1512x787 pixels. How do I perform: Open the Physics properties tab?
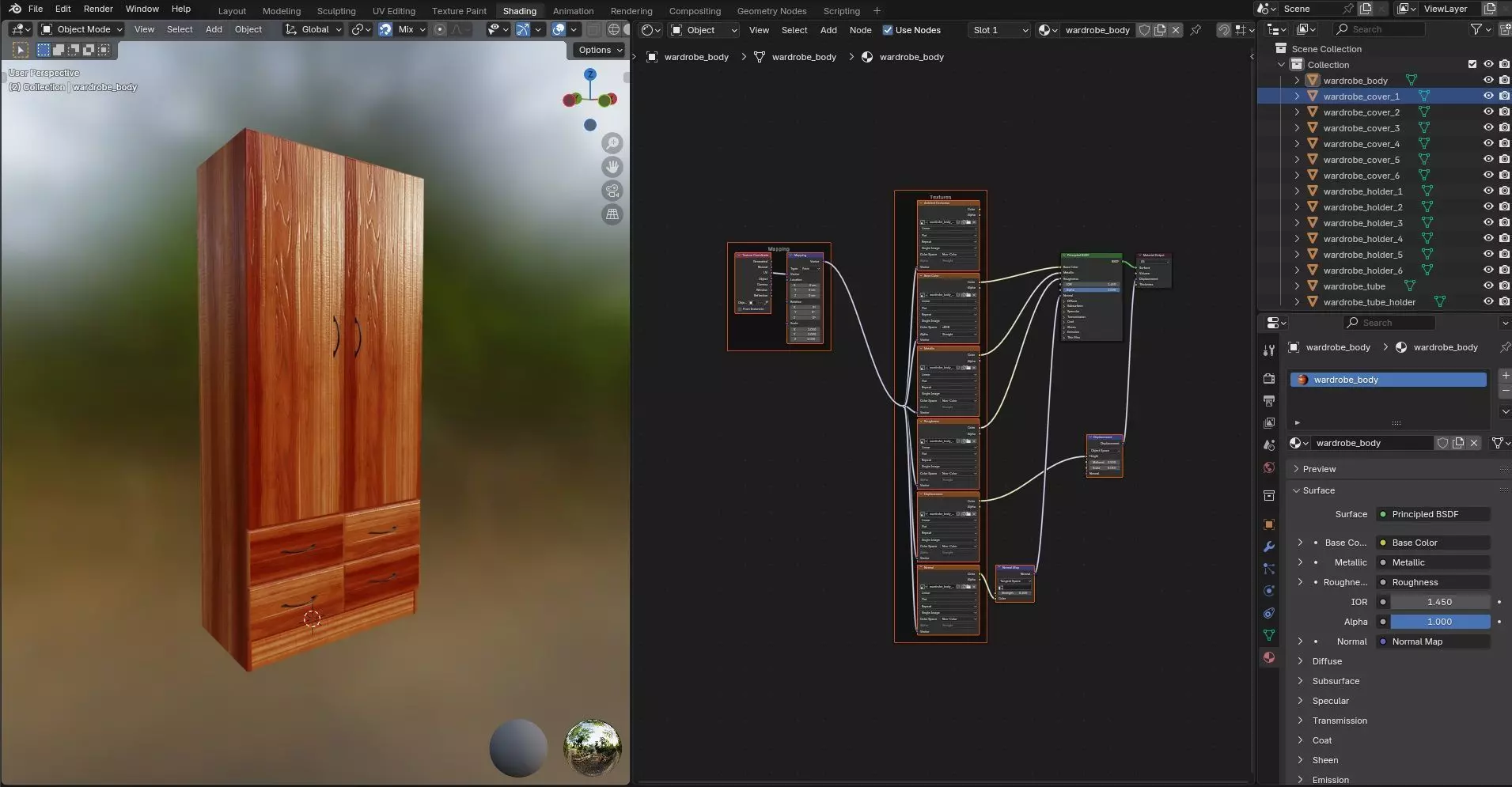(x=1269, y=591)
